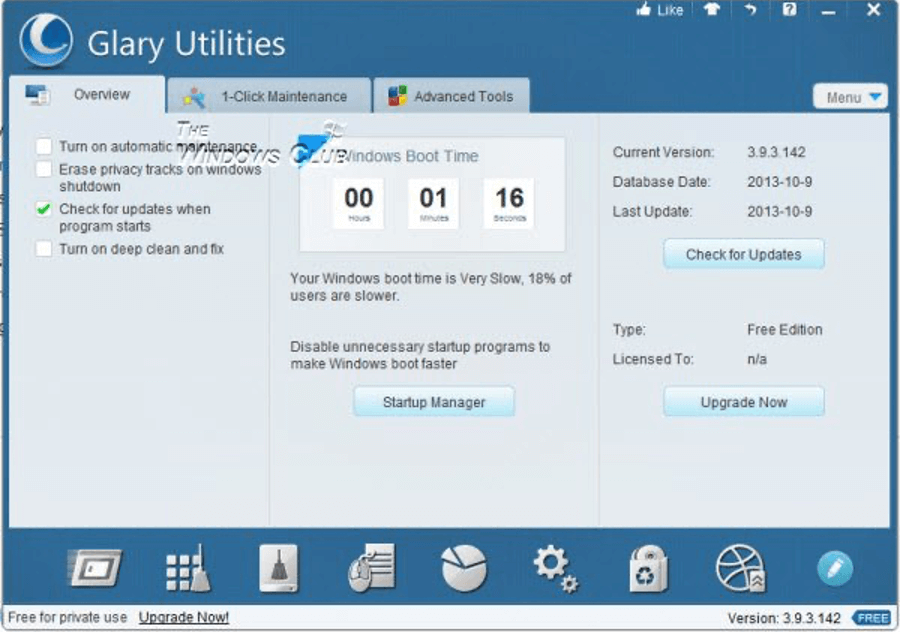912x642 pixels.
Task: Click the t-shirt skin icon
Action: [x=711, y=9]
